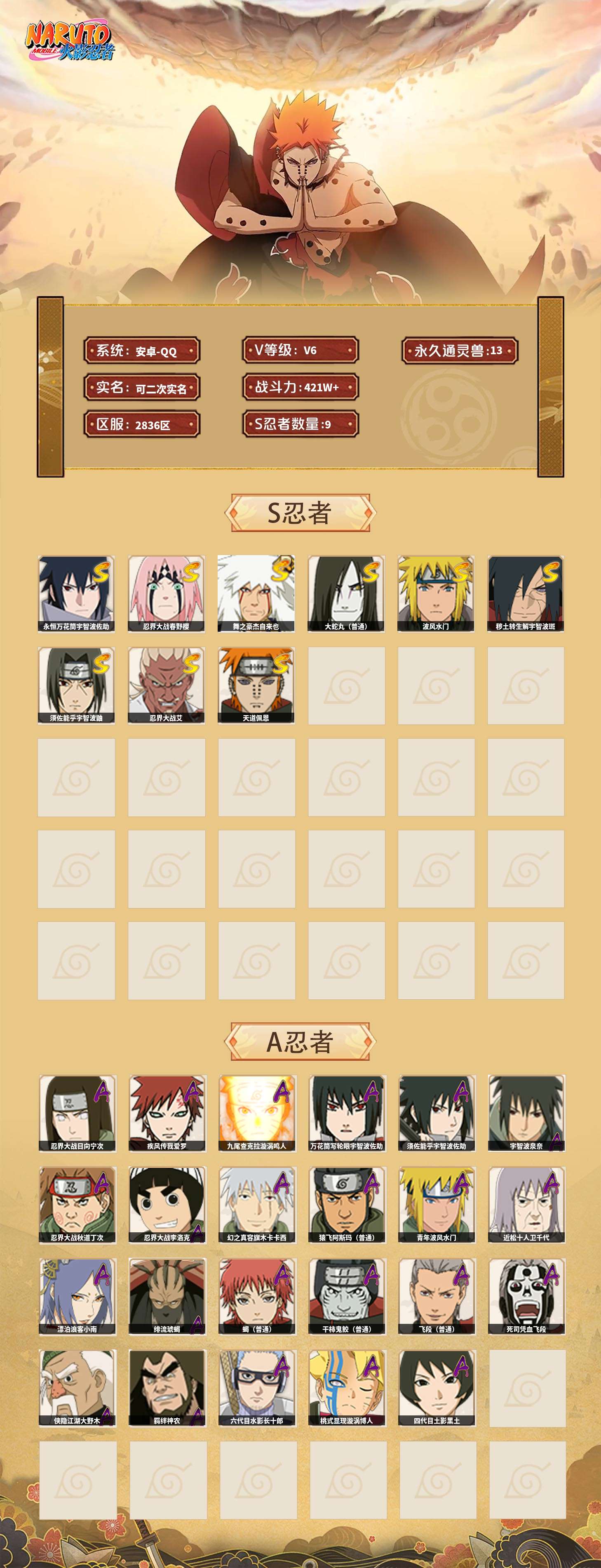The width and height of the screenshot is (601, 1568).
Task: Click the 波风水门 S ninja avatar
Action: 436,593
